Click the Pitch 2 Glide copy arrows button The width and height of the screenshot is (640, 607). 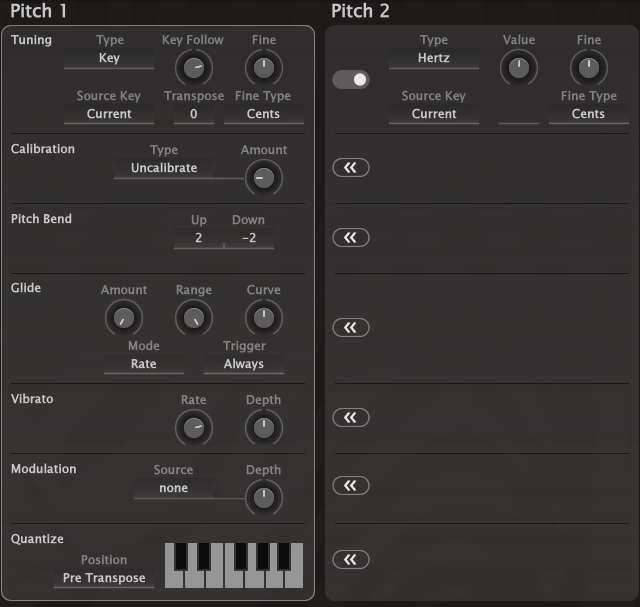(x=351, y=327)
